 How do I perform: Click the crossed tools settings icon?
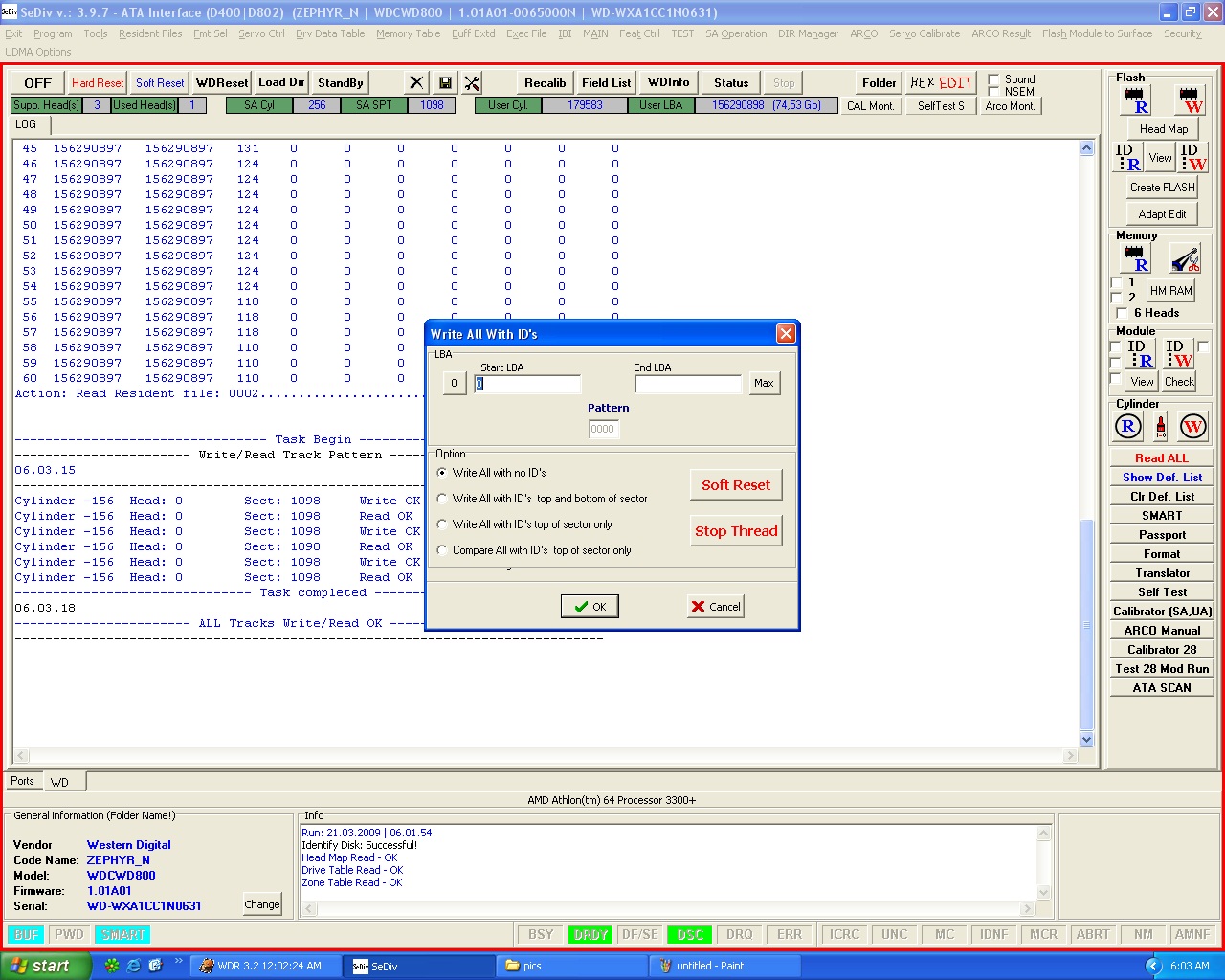472,83
